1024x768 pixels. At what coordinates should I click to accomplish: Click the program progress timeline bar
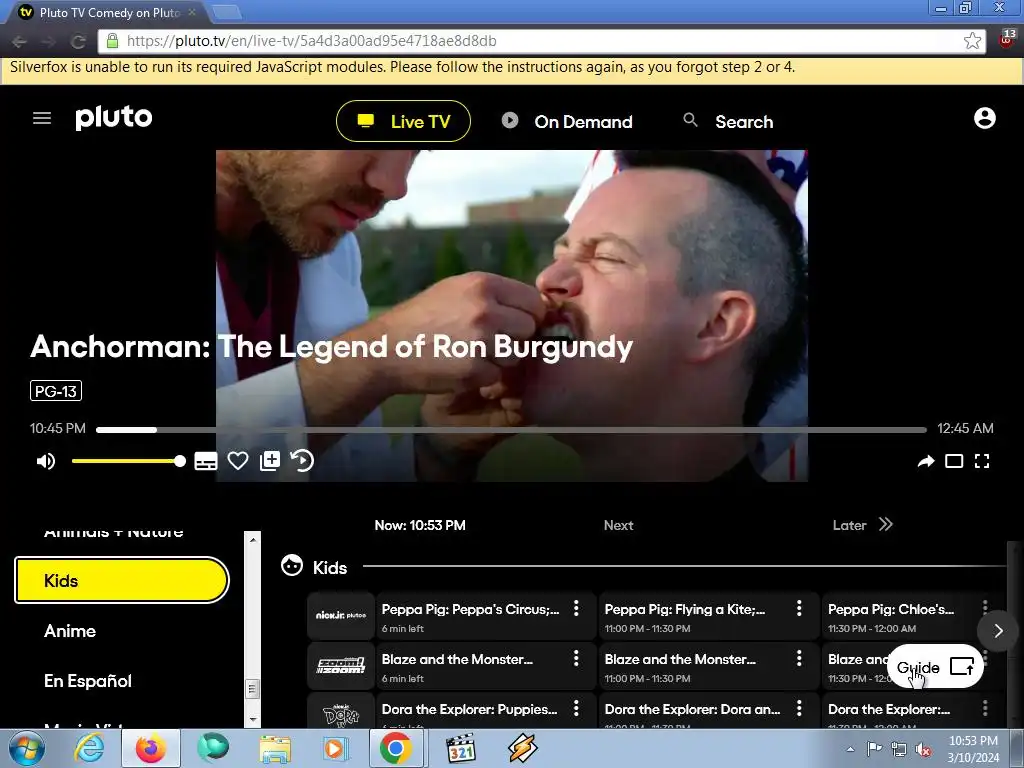511,430
